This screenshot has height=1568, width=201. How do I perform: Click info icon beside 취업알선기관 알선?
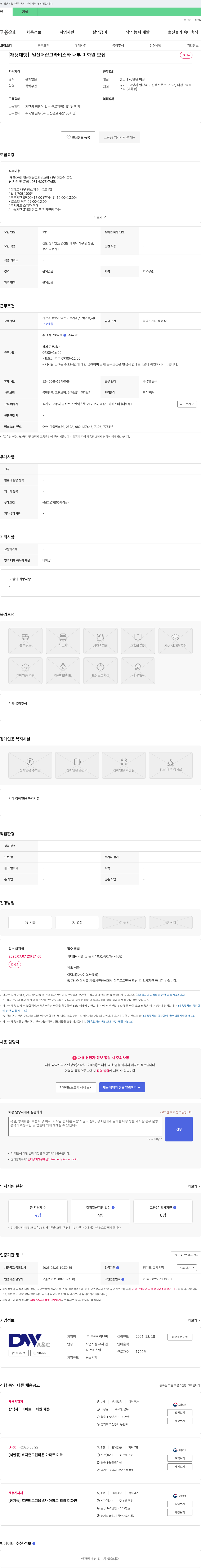click(113, 1208)
